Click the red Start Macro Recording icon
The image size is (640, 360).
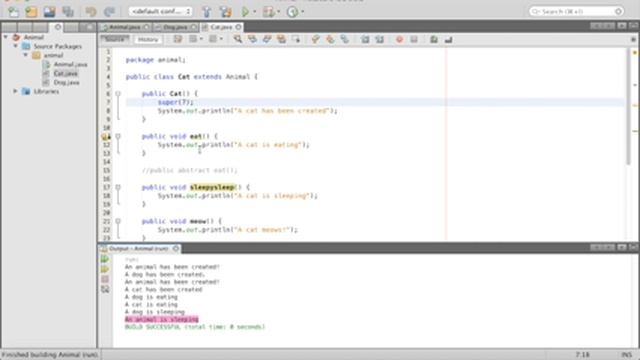(399, 39)
